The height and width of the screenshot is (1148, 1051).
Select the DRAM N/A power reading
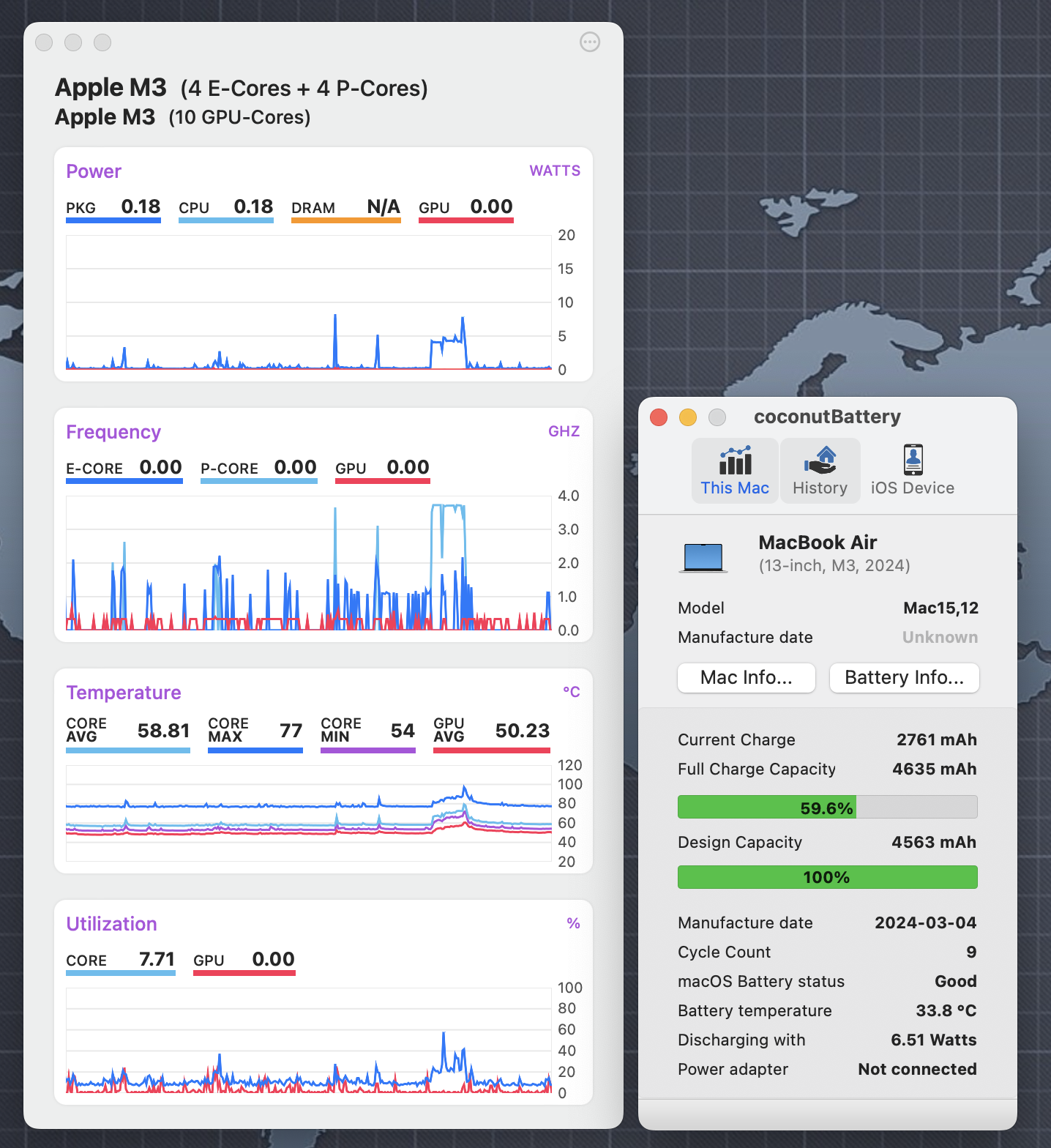click(346, 209)
